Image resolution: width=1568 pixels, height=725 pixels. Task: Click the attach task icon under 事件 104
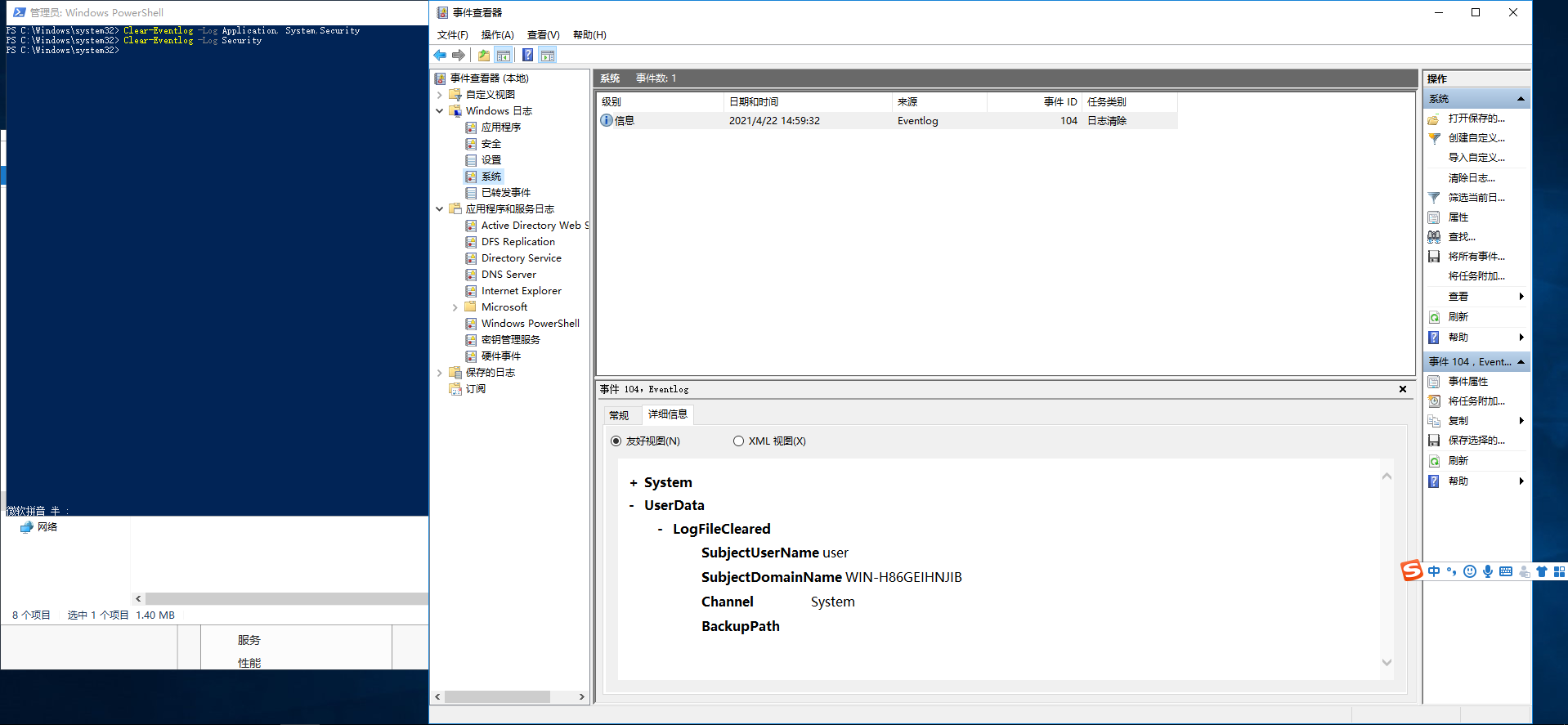(x=1434, y=401)
